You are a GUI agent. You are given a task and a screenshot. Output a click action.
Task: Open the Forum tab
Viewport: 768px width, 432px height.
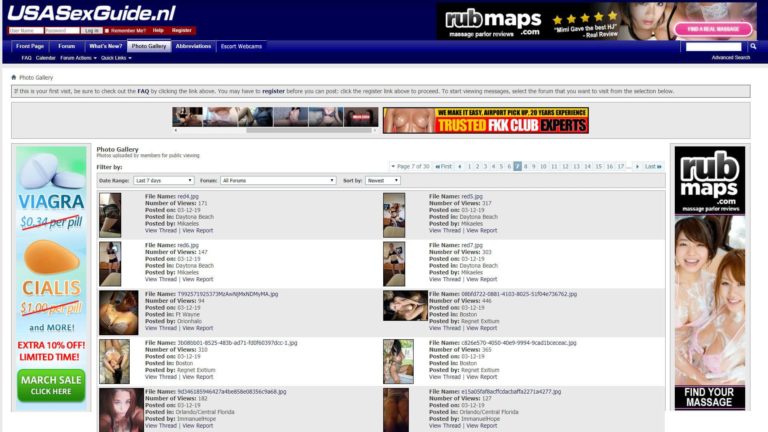pyautogui.click(x=67, y=46)
